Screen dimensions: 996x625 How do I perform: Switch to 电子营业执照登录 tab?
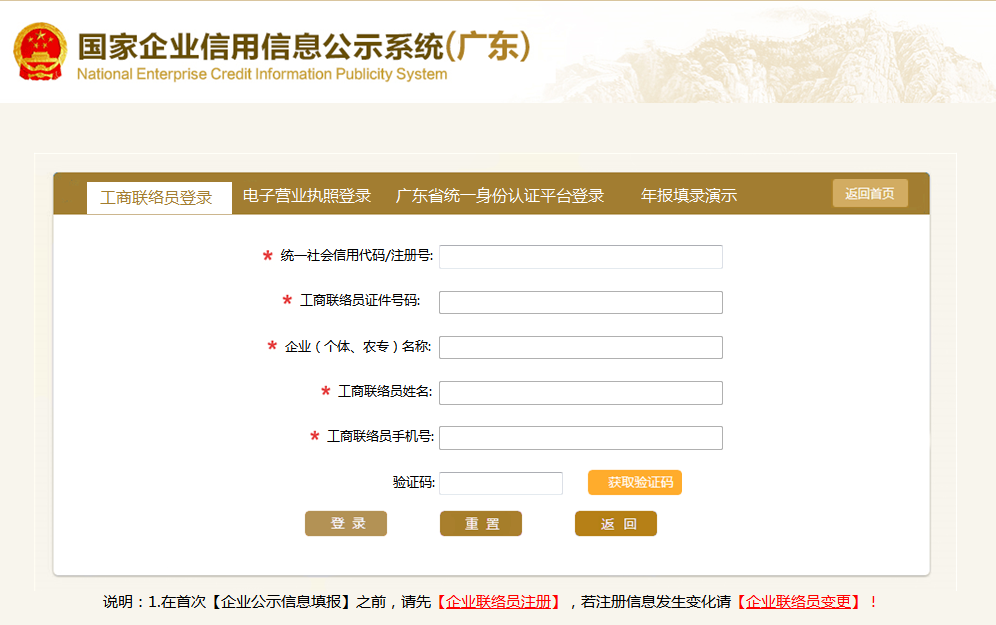coord(307,196)
